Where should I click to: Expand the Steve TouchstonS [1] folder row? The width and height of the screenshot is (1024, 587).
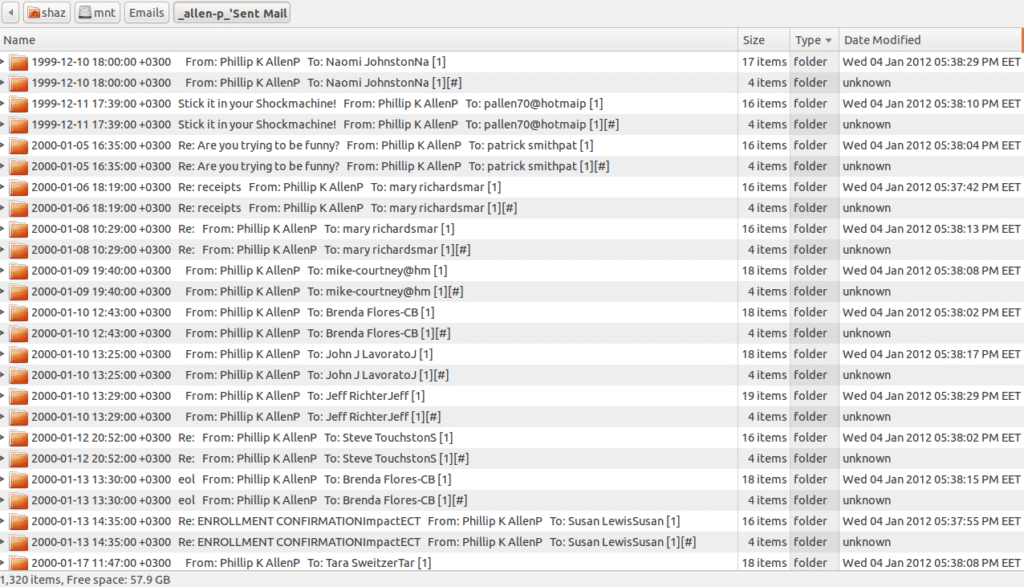click(x=3, y=438)
